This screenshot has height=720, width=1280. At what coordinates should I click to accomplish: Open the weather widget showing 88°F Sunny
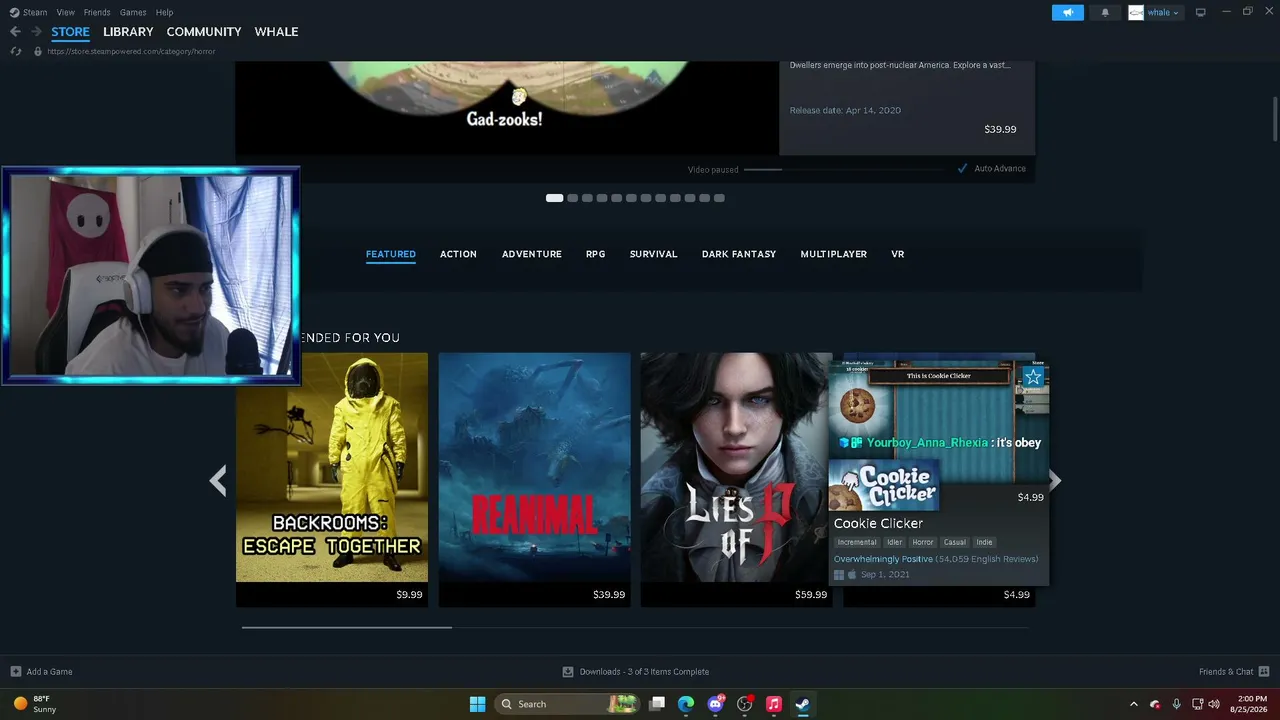click(x=35, y=704)
